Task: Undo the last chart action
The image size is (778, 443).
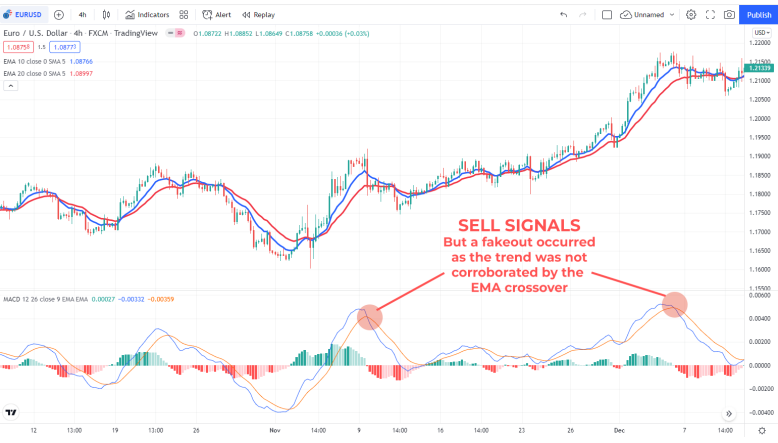Action: [x=564, y=15]
